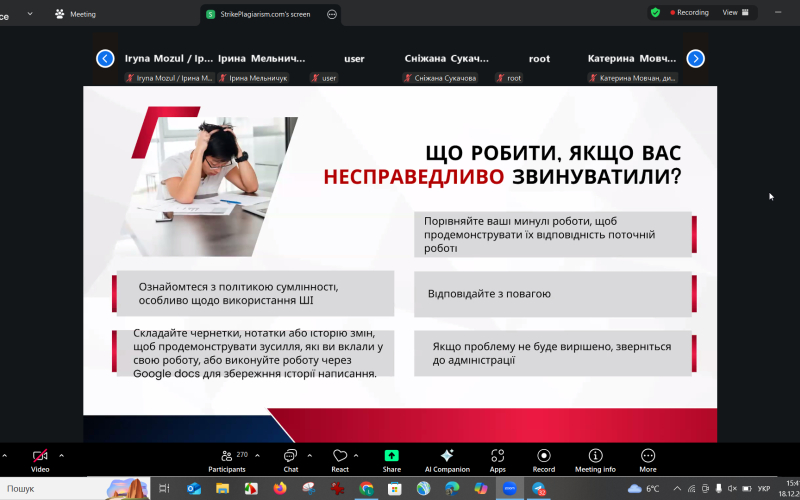Open the Chat panel
The image size is (800, 500).
(290, 457)
